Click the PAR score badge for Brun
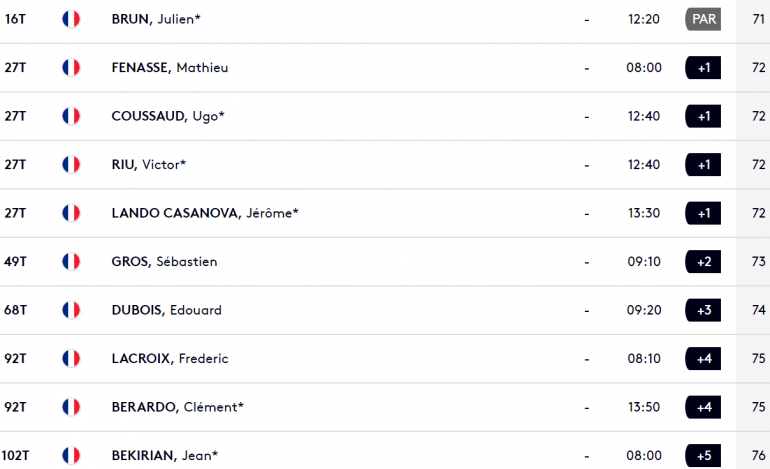 click(x=703, y=19)
